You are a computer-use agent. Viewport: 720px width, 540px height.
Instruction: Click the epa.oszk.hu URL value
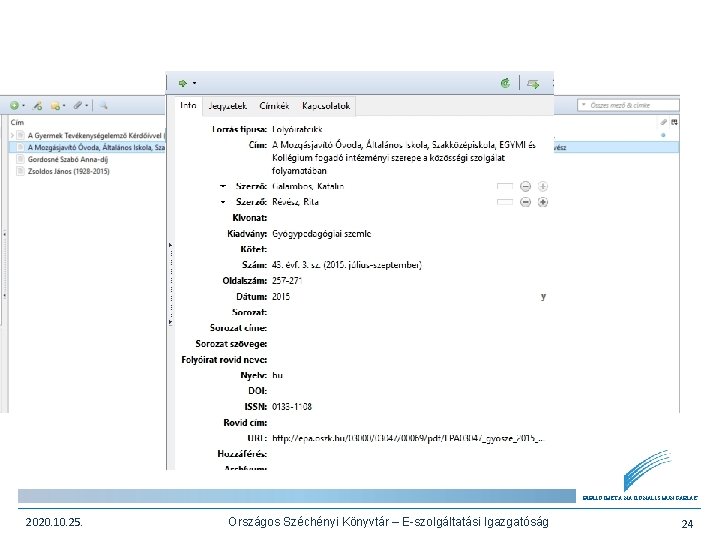(x=408, y=439)
